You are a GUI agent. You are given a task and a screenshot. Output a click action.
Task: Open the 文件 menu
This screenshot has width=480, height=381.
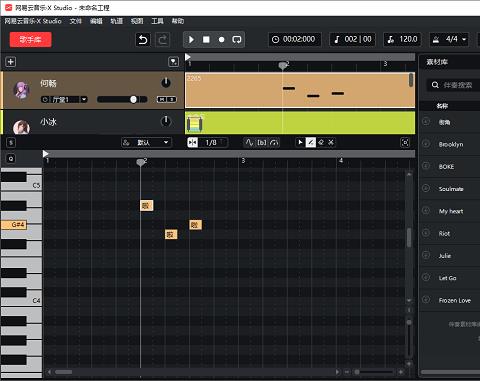[x=76, y=21]
